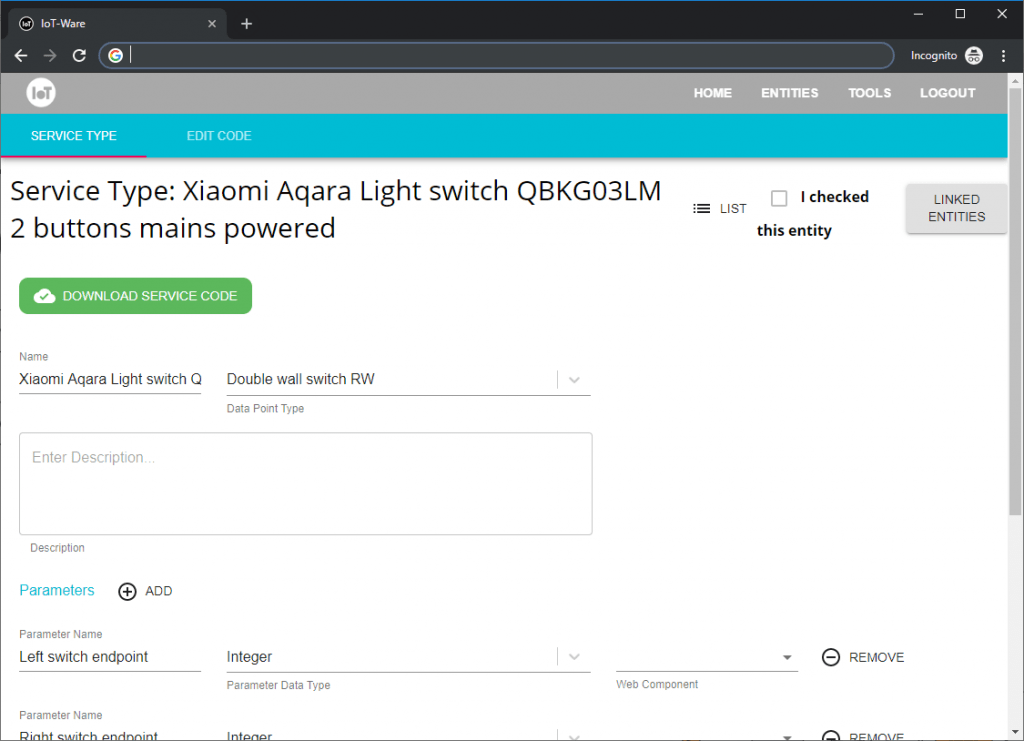
Task: Click LOGOUT in the navigation
Action: coord(948,93)
